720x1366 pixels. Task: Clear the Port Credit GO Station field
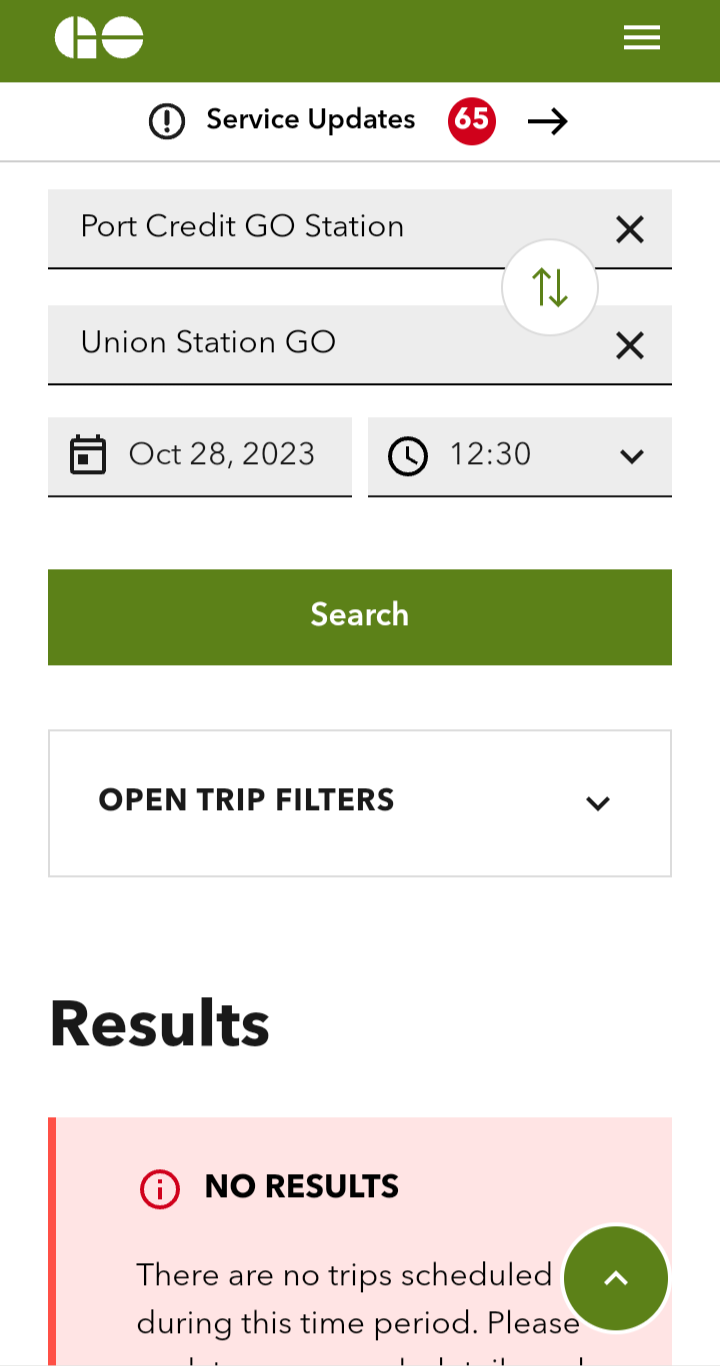point(629,230)
